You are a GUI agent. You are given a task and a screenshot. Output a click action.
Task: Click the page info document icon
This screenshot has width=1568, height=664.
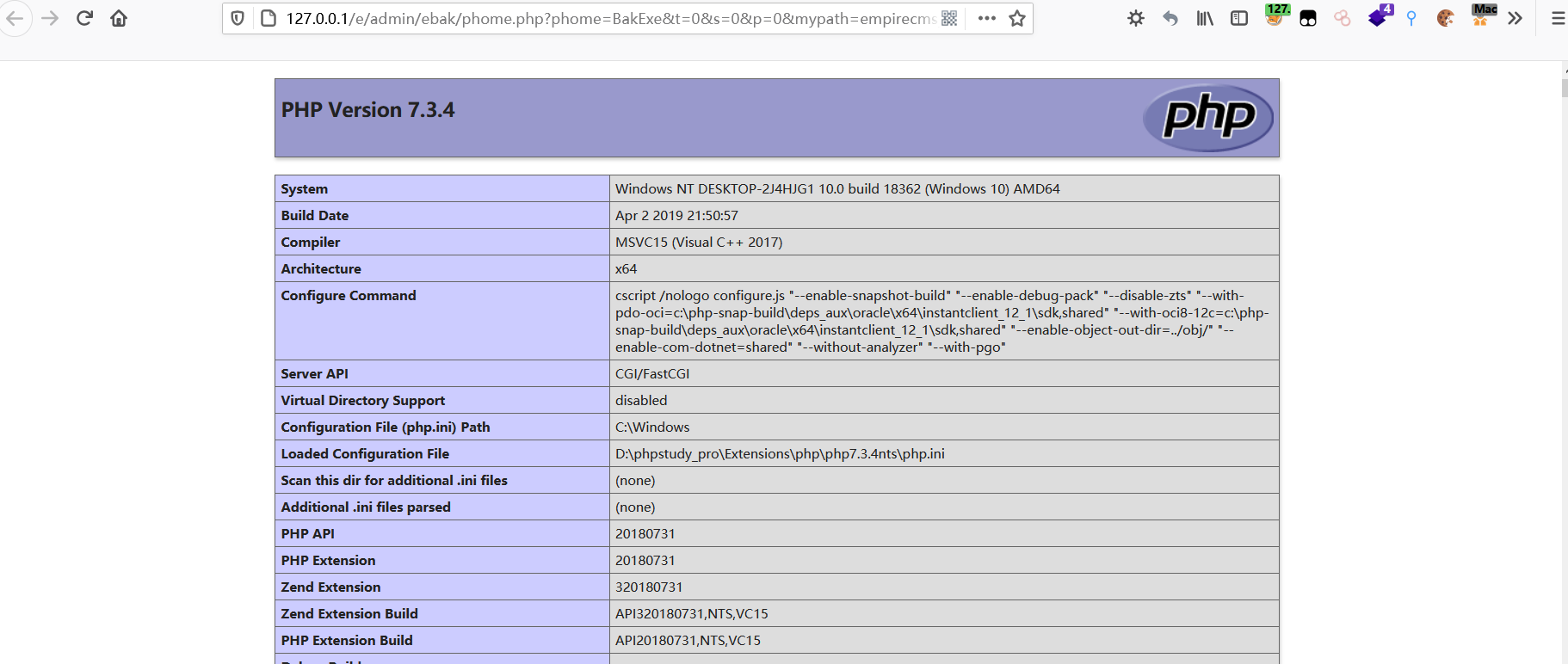pos(268,18)
